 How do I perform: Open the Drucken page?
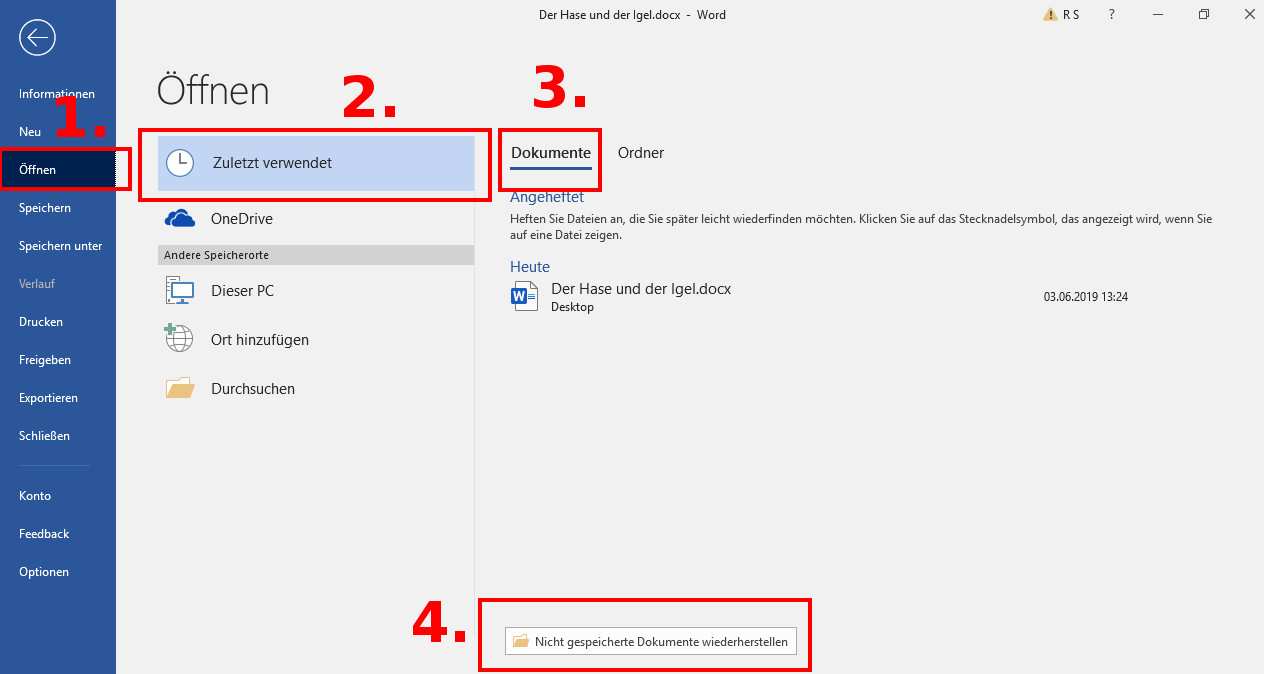(x=41, y=322)
